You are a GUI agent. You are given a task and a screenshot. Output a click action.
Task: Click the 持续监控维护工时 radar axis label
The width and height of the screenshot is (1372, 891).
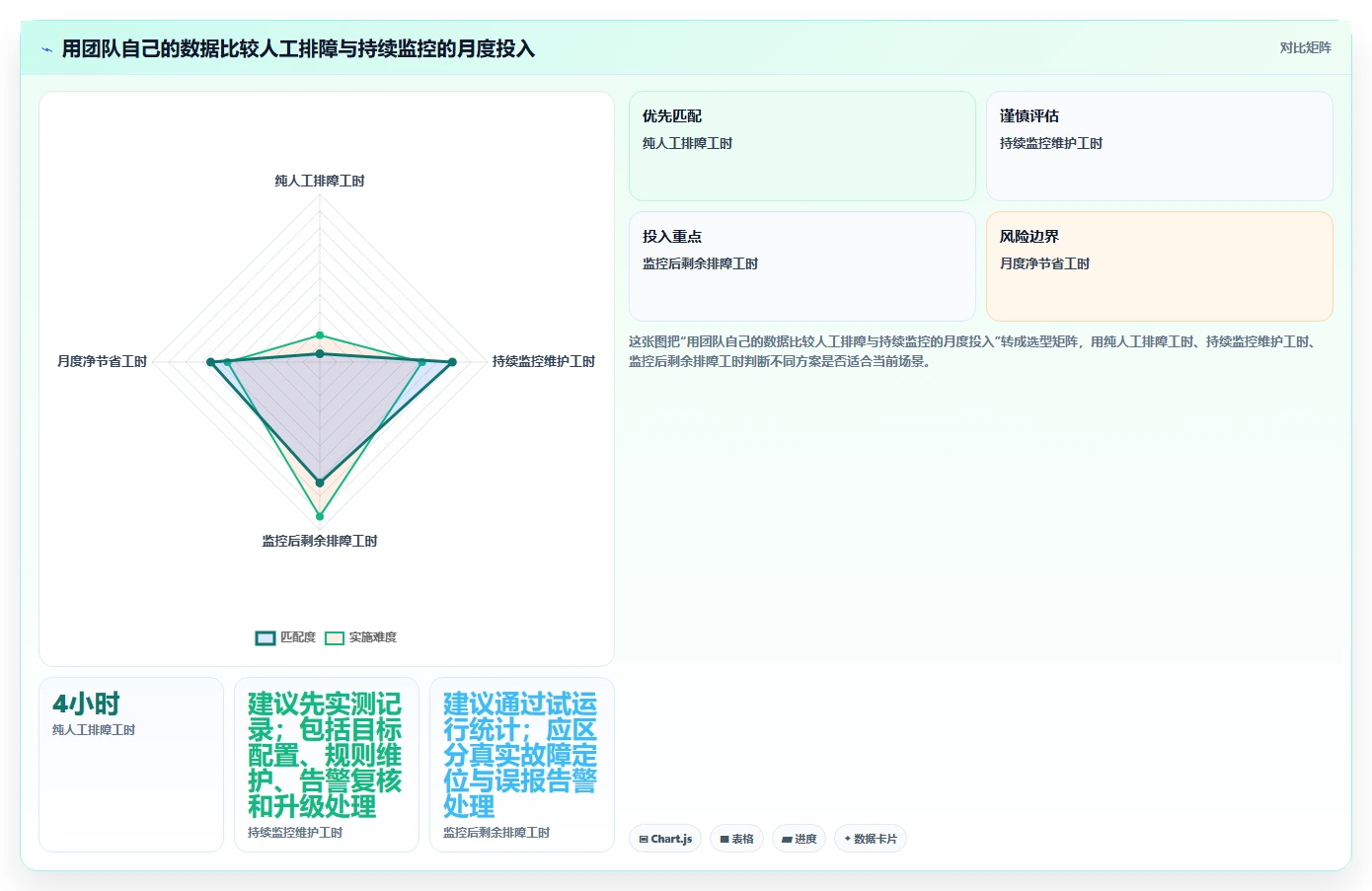click(x=544, y=361)
